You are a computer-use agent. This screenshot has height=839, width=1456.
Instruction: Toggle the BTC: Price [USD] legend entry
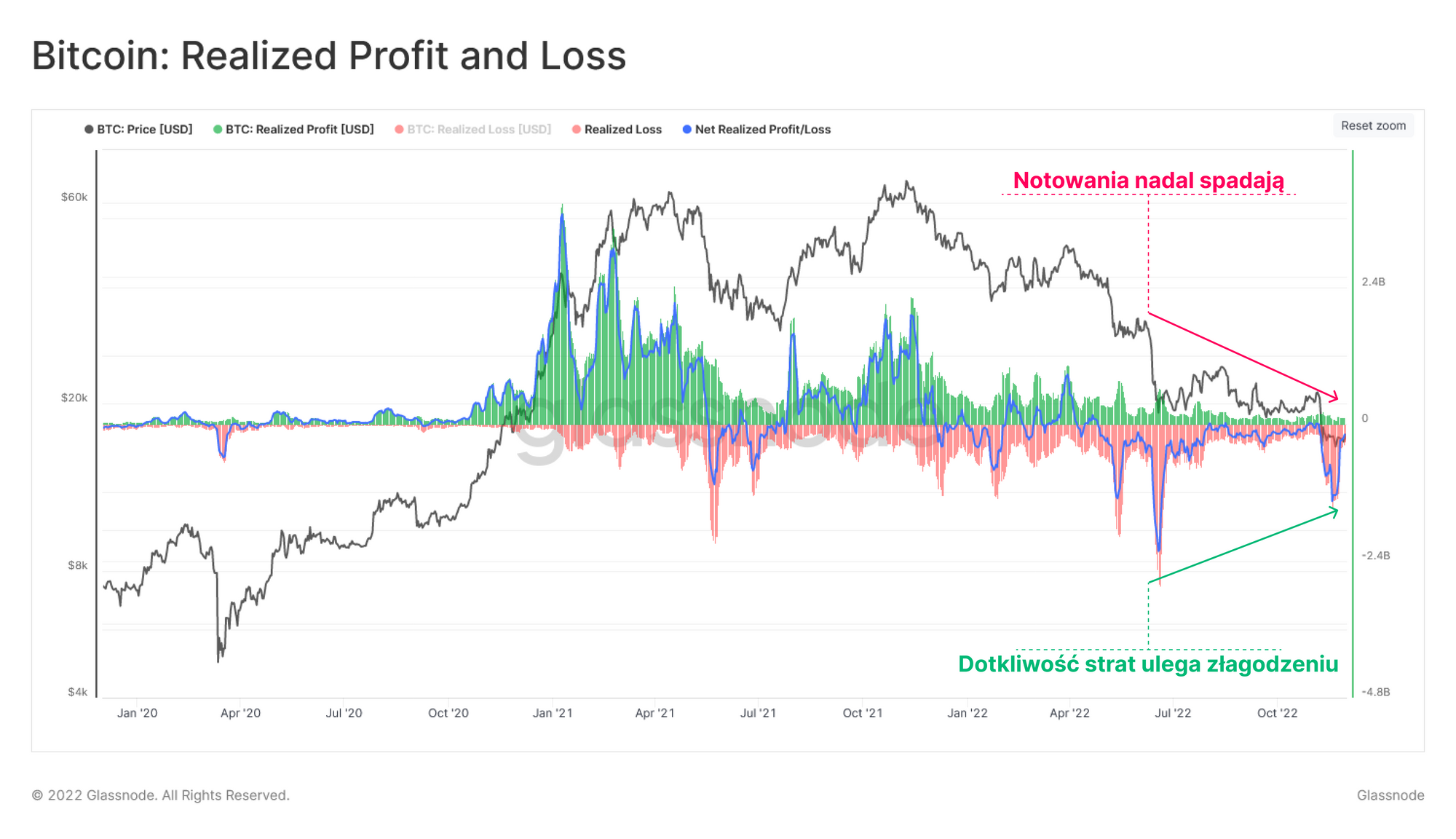[x=144, y=129]
